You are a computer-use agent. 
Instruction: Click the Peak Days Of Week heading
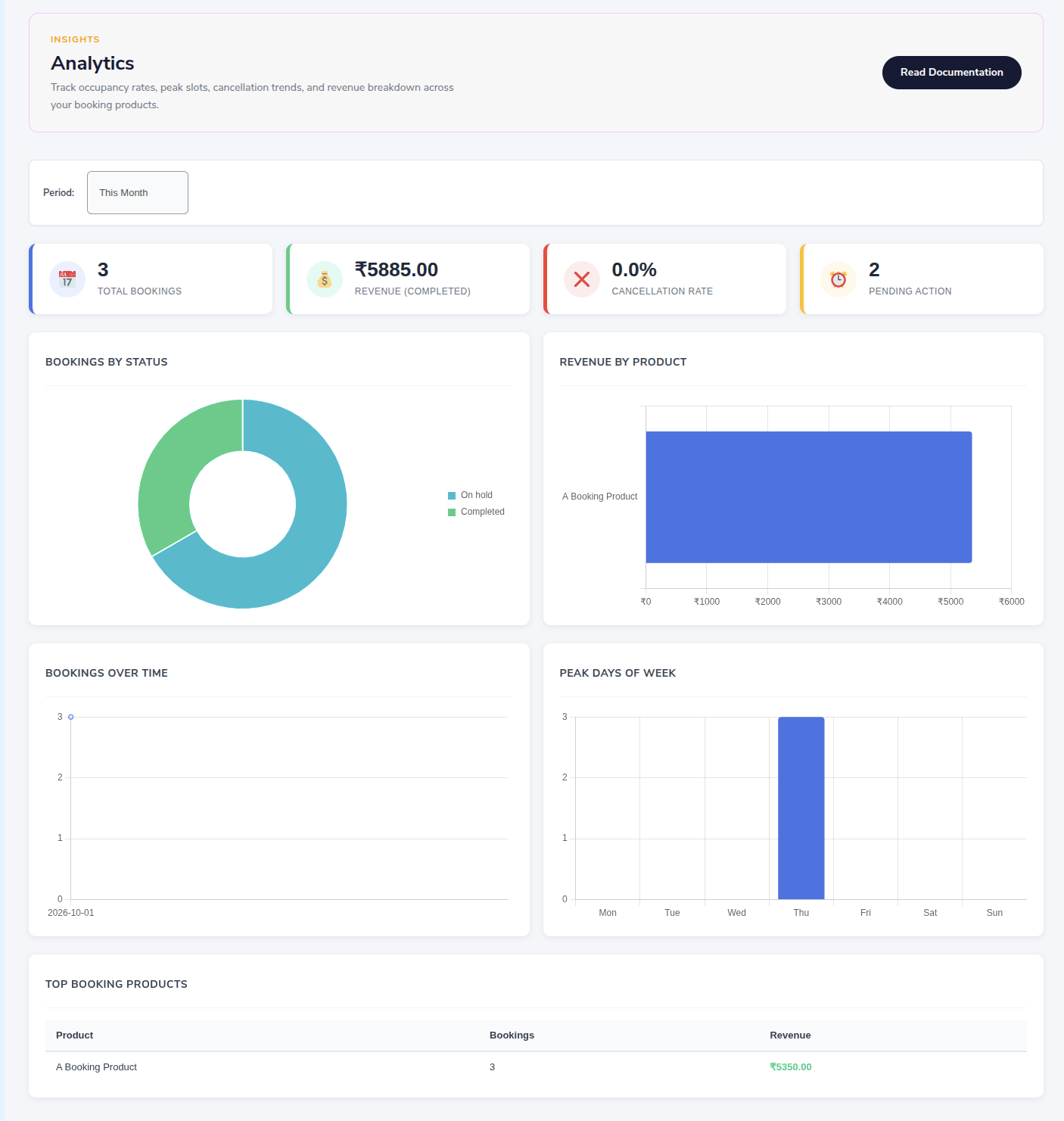coord(618,673)
